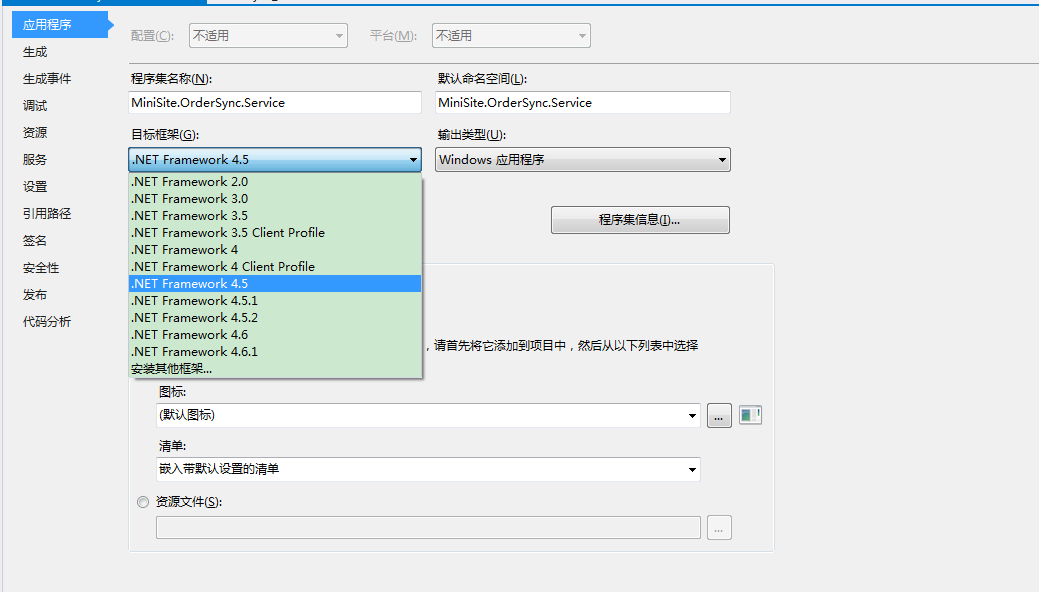Select the highlighted .NET Framework 4.5 entry
Viewport: 1039px width, 592px height.
(x=275, y=284)
